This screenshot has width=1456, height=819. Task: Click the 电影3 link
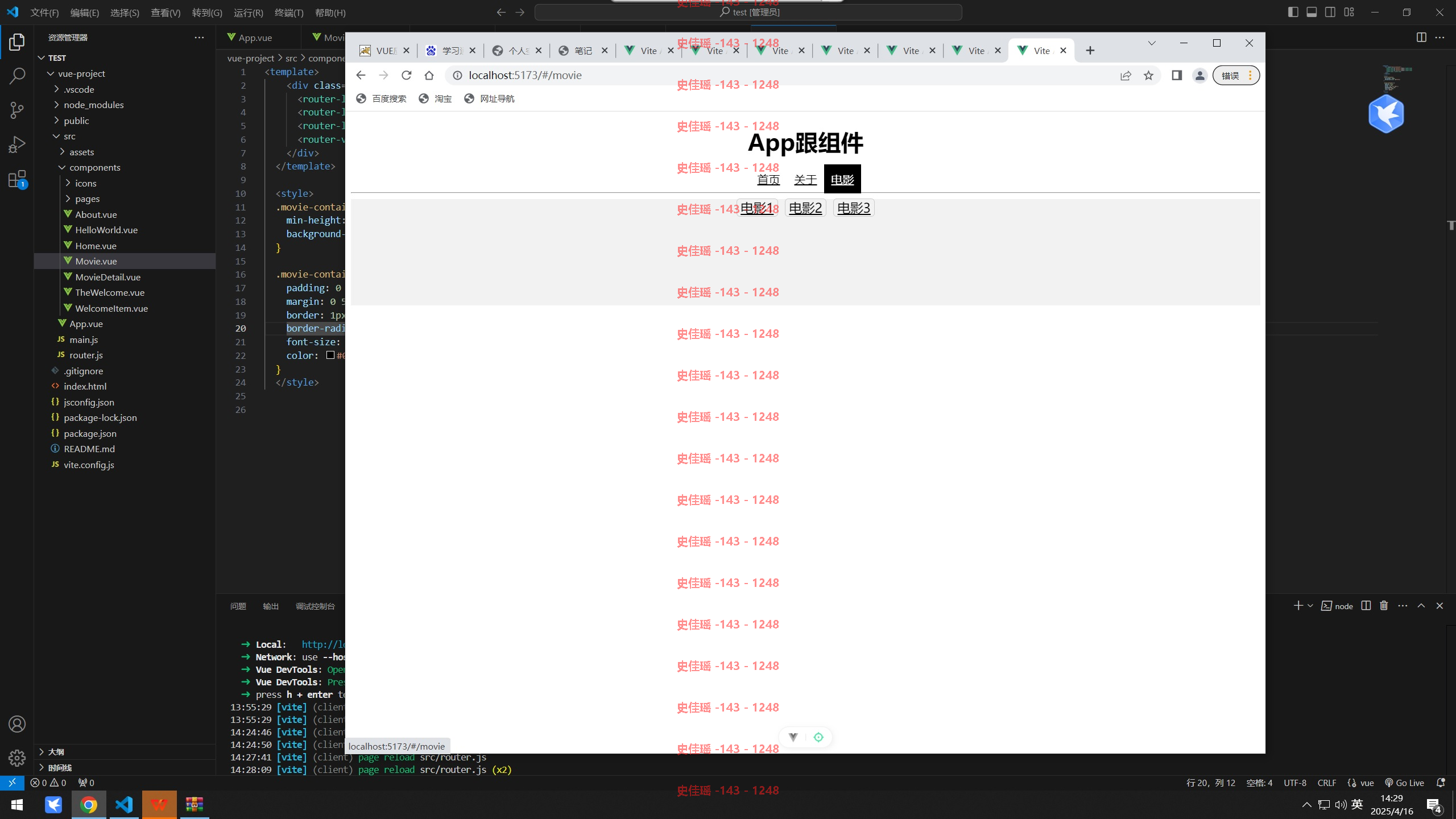click(854, 208)
